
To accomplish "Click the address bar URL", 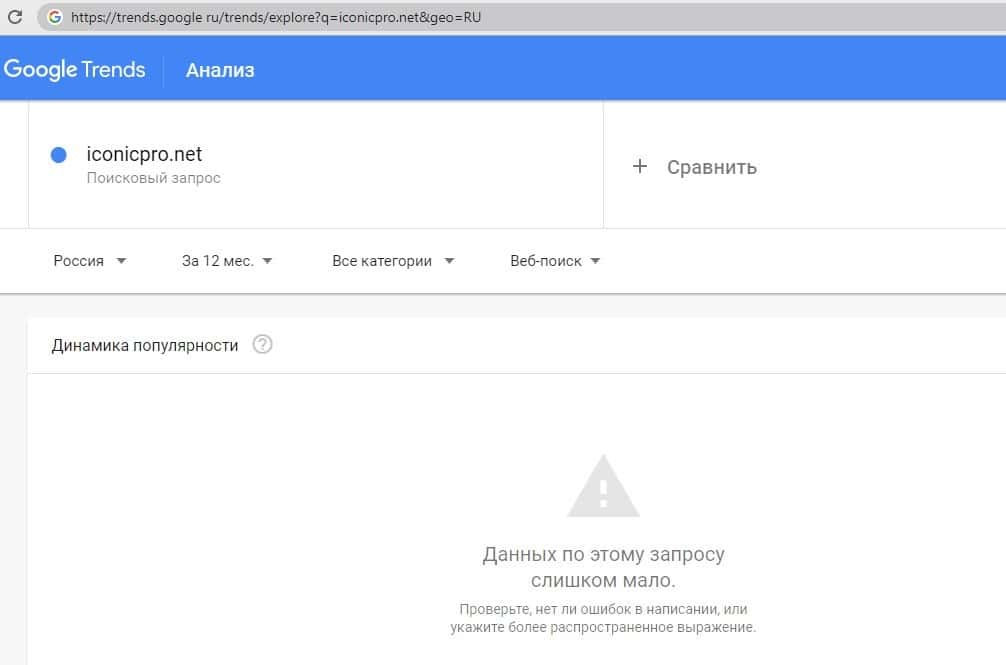I will pos(275,17).
